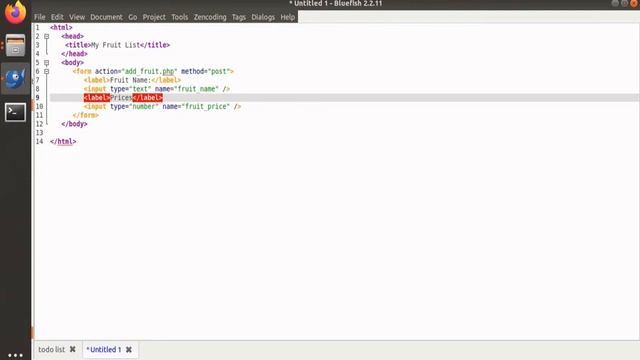This screenshot has width=640, height=360.
Task: Open the Zencoding menu
Action: (210, 17)
